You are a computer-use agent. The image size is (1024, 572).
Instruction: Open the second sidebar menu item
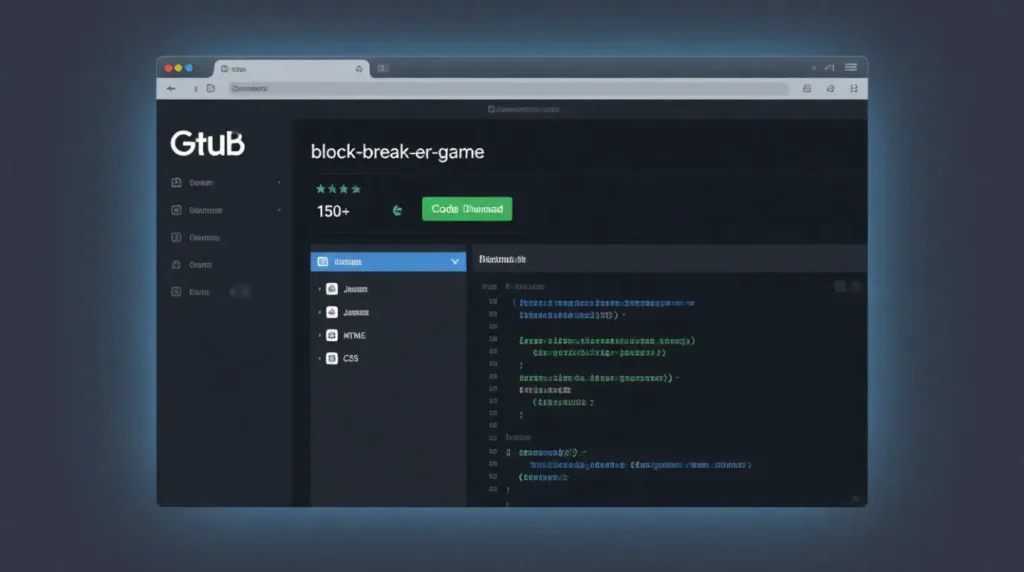[225, 210]
